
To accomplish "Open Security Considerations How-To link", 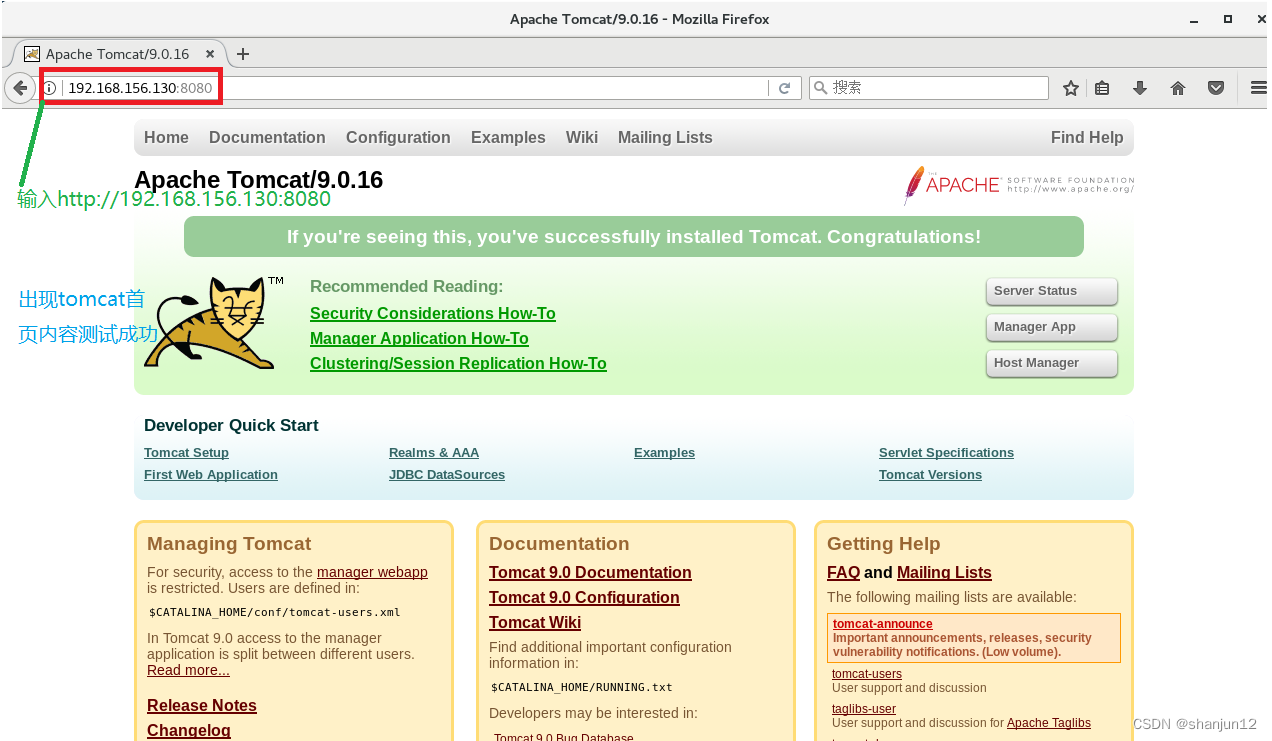I will click(433, 314).
